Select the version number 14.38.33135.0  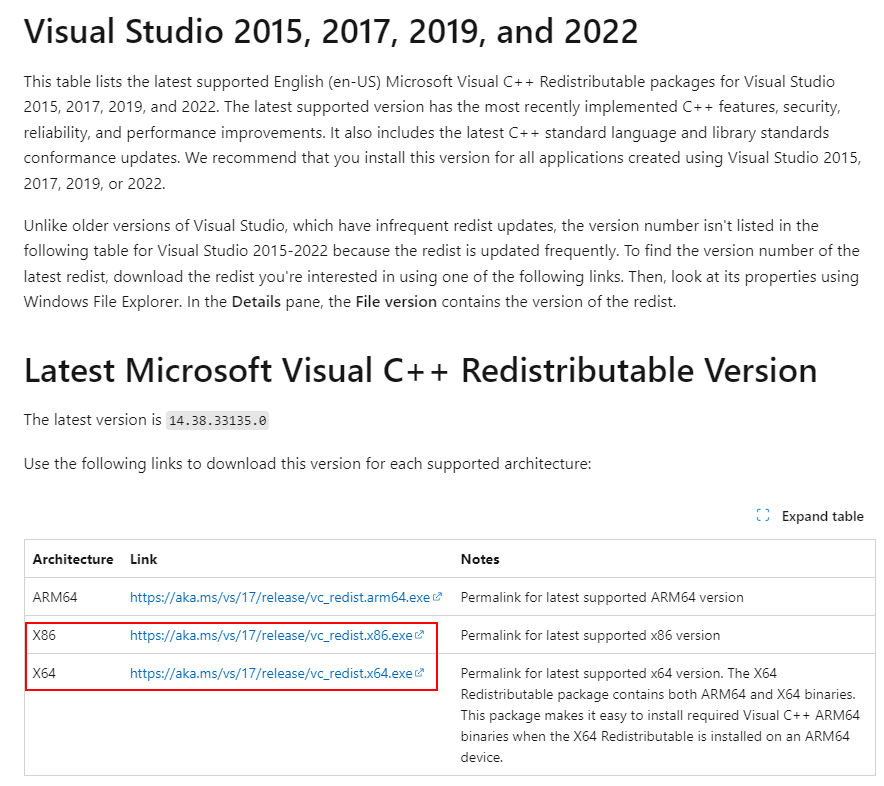218,421
